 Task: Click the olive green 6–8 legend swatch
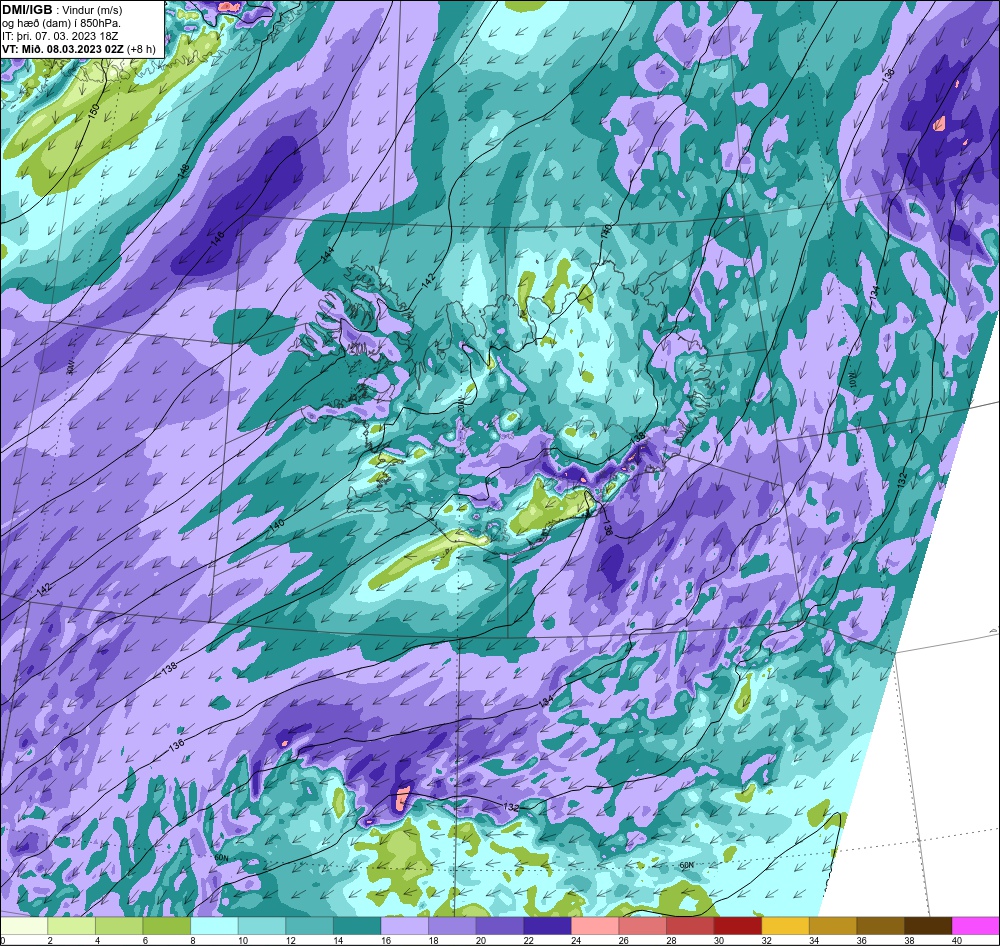pos(166,925)
